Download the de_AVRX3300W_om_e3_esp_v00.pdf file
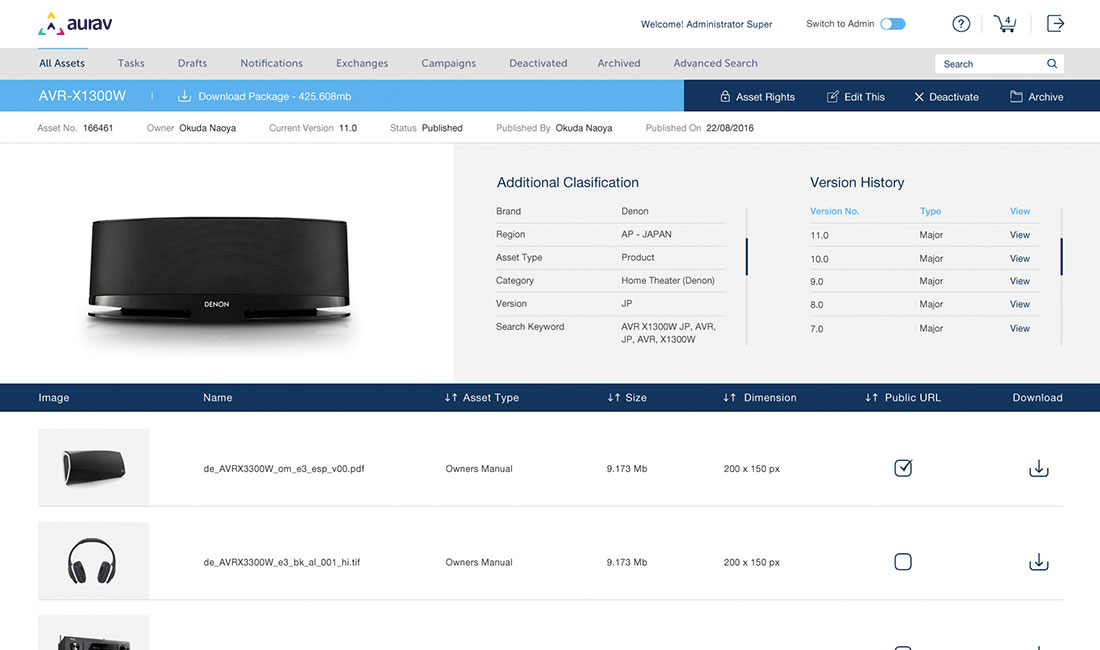The image size is (1100, 650). [1038, 468]
